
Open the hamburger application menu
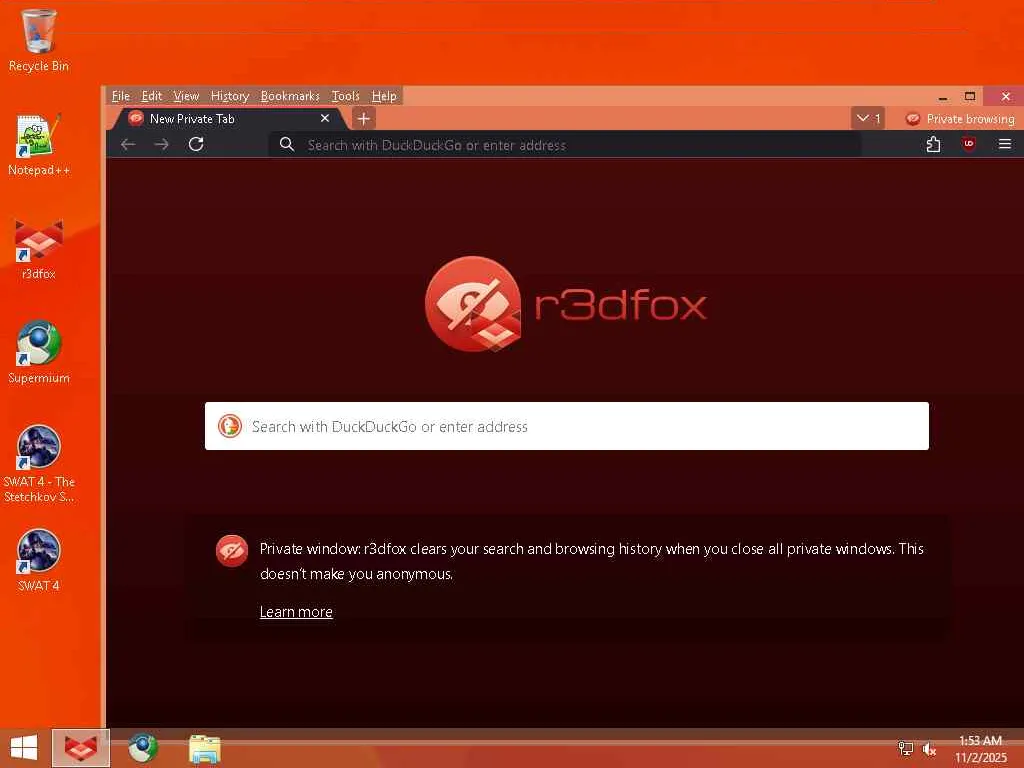click(x=1004, y=144)
